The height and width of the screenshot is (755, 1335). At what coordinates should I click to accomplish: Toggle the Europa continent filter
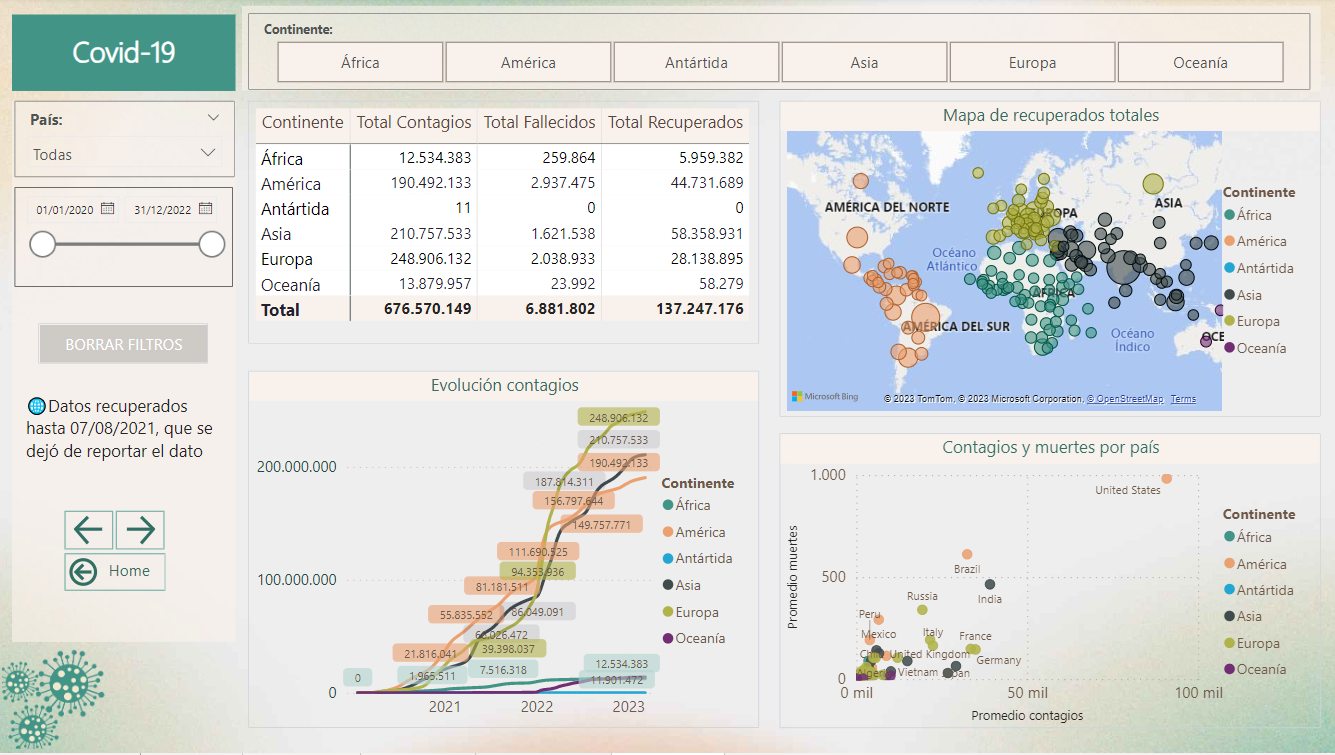click(1032, 62)
